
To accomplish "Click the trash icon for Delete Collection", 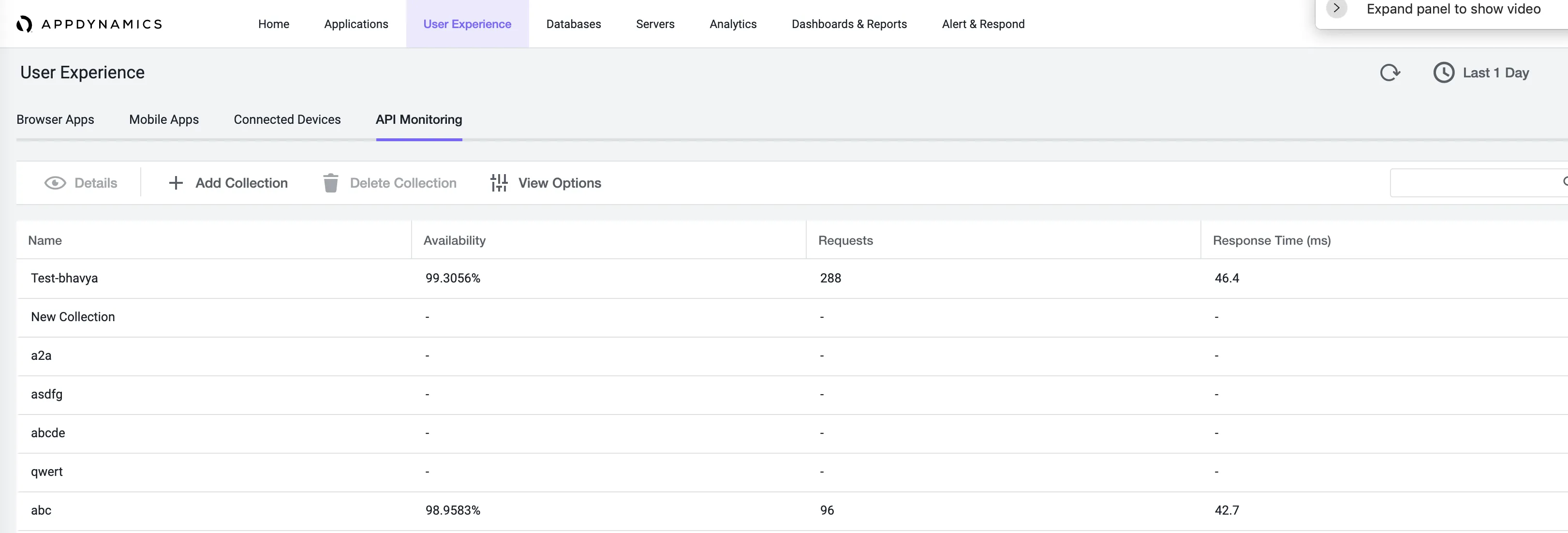I will (x=330, y=182).
